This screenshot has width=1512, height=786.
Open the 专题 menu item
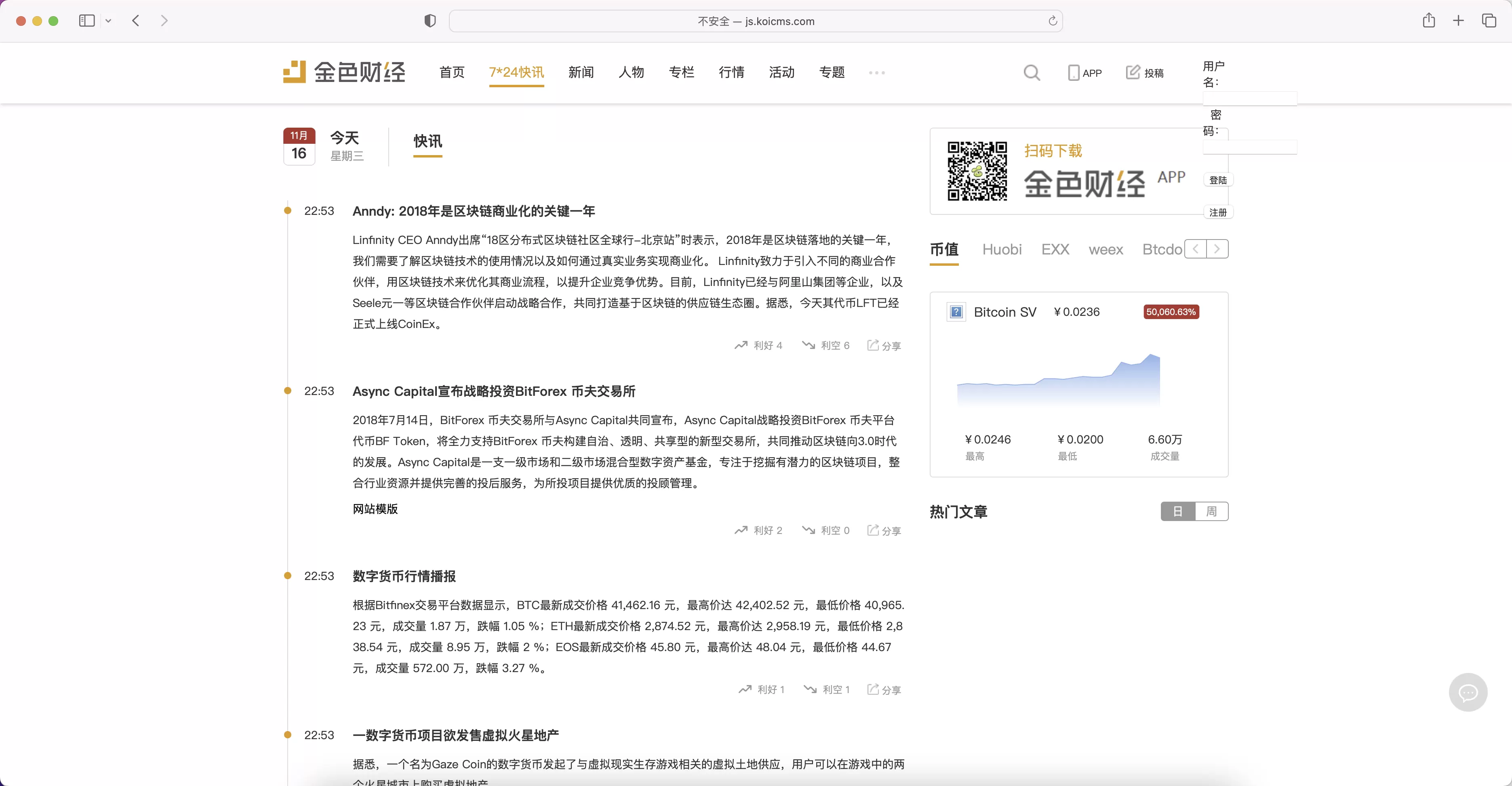[x=832, y=72]
